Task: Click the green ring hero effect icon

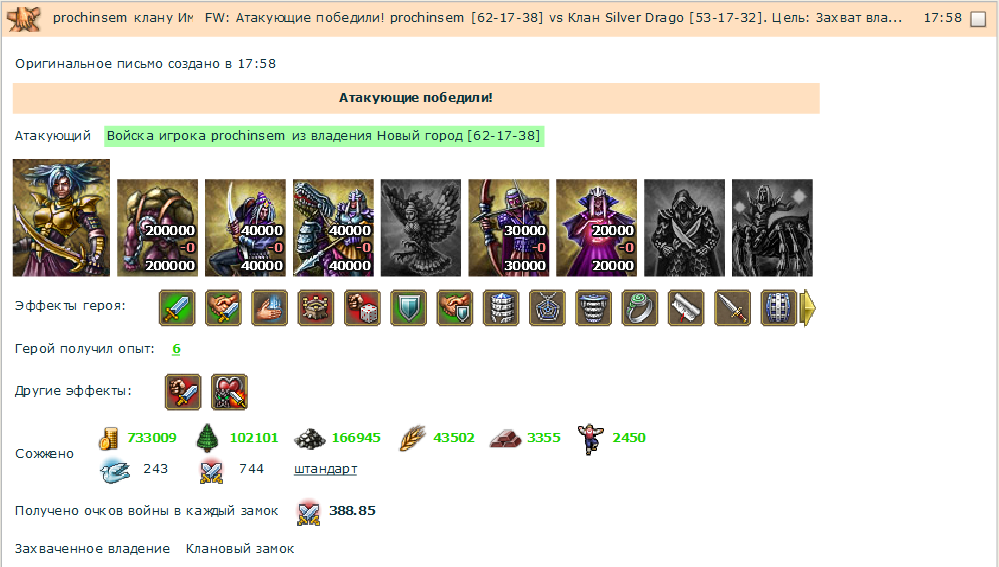Action: click(640, 308)
